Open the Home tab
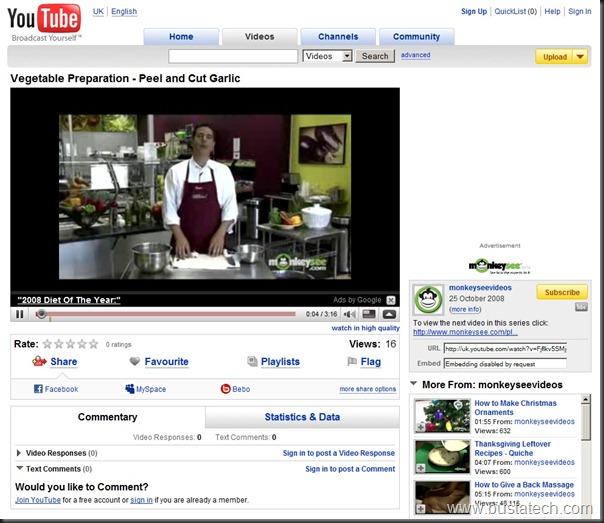This screenshot has width=604, height=523. coord(181,37)
